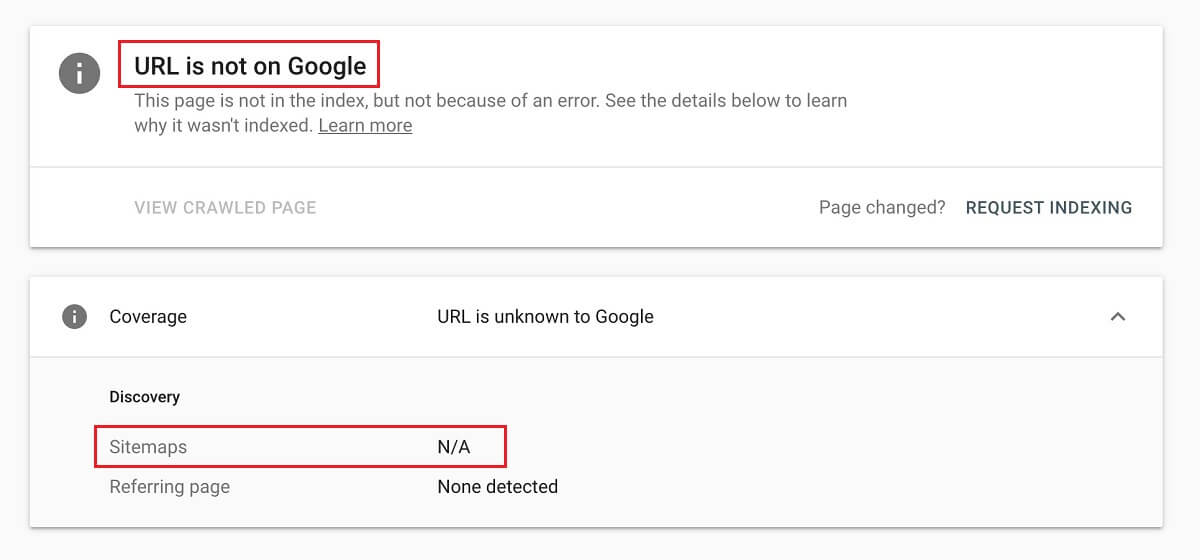Click the empty area of the Discovery panel

pyautogui.click(x=850, y=440)
